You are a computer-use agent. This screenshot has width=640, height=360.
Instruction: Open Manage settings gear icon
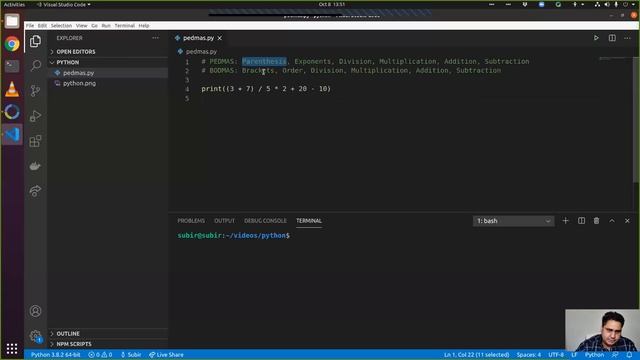point(36,336)
